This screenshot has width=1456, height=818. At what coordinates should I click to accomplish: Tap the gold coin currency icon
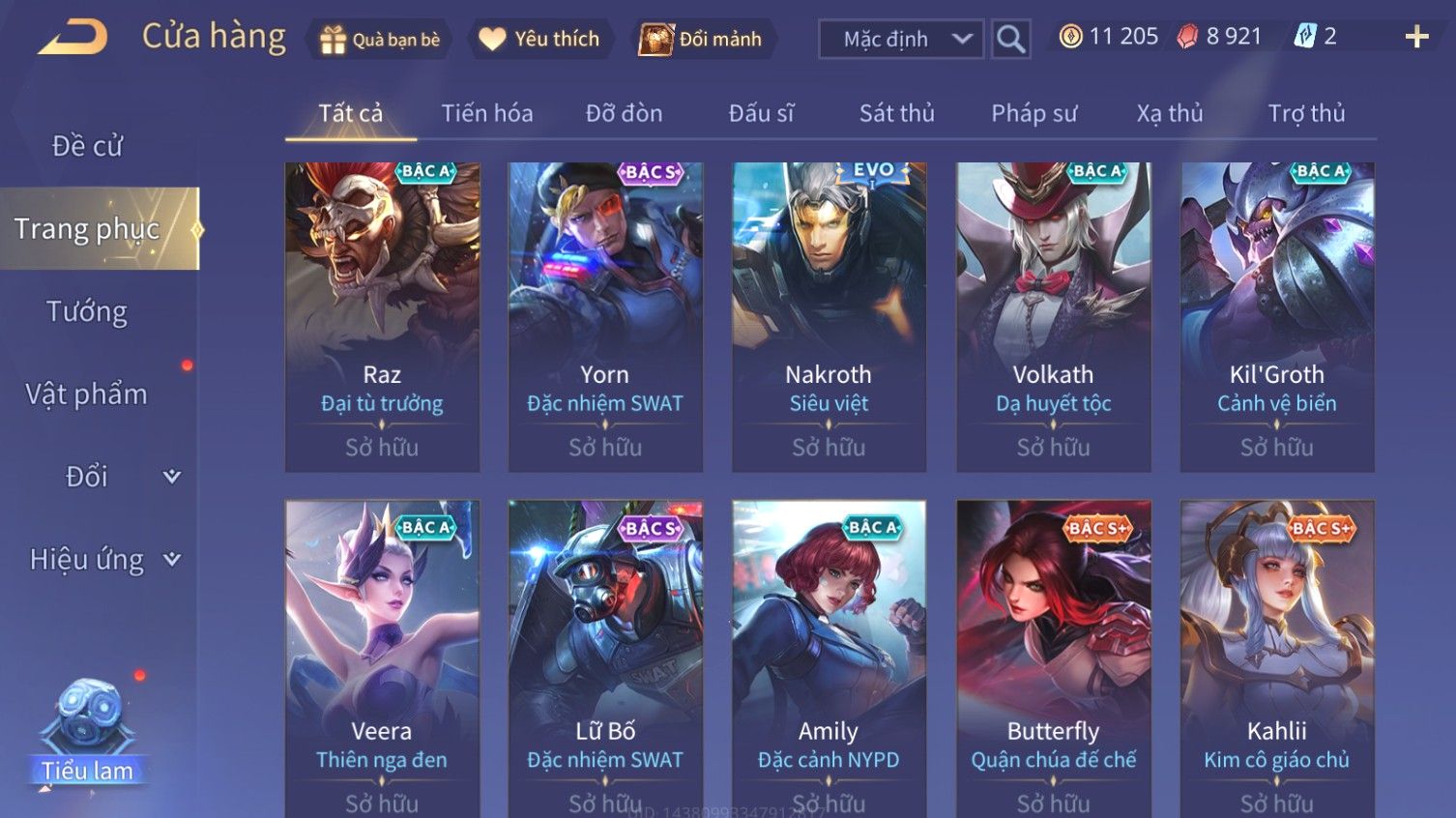[x=1070, y=37]
